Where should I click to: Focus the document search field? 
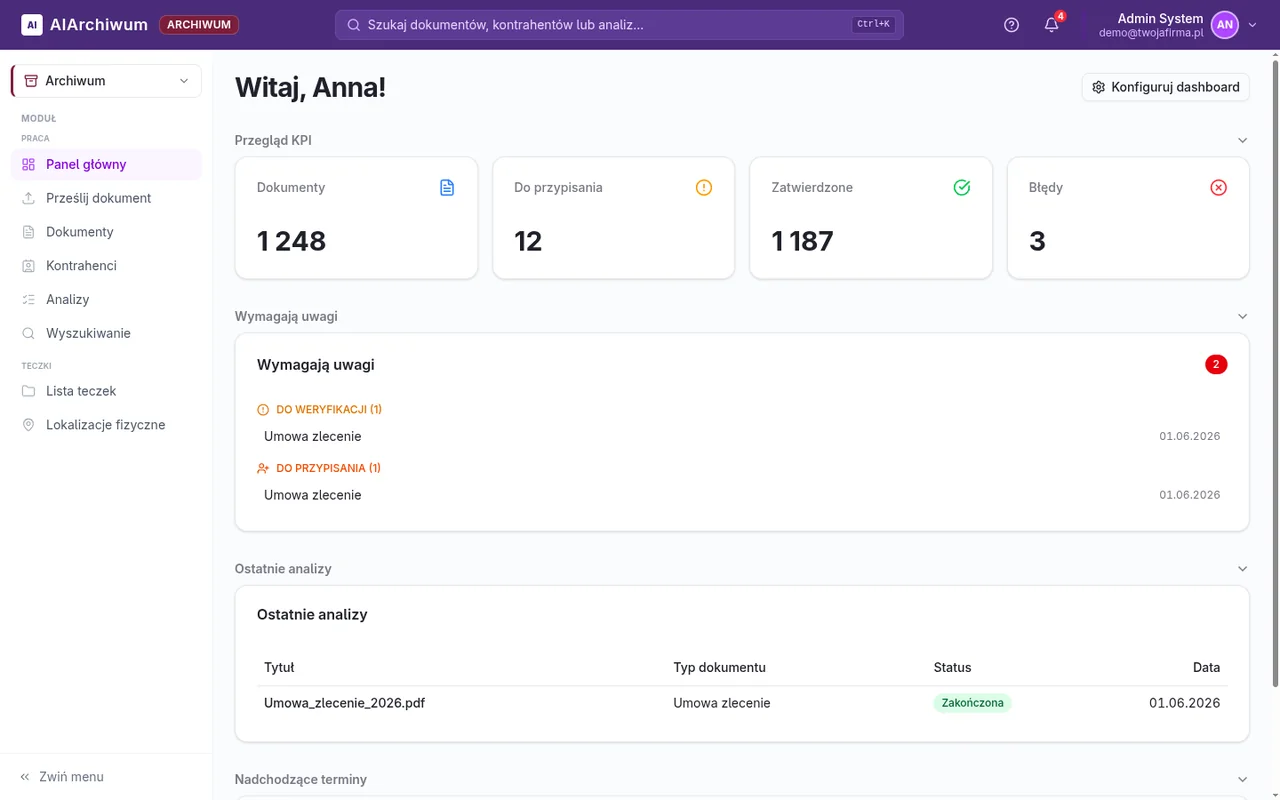coord(619,25)
